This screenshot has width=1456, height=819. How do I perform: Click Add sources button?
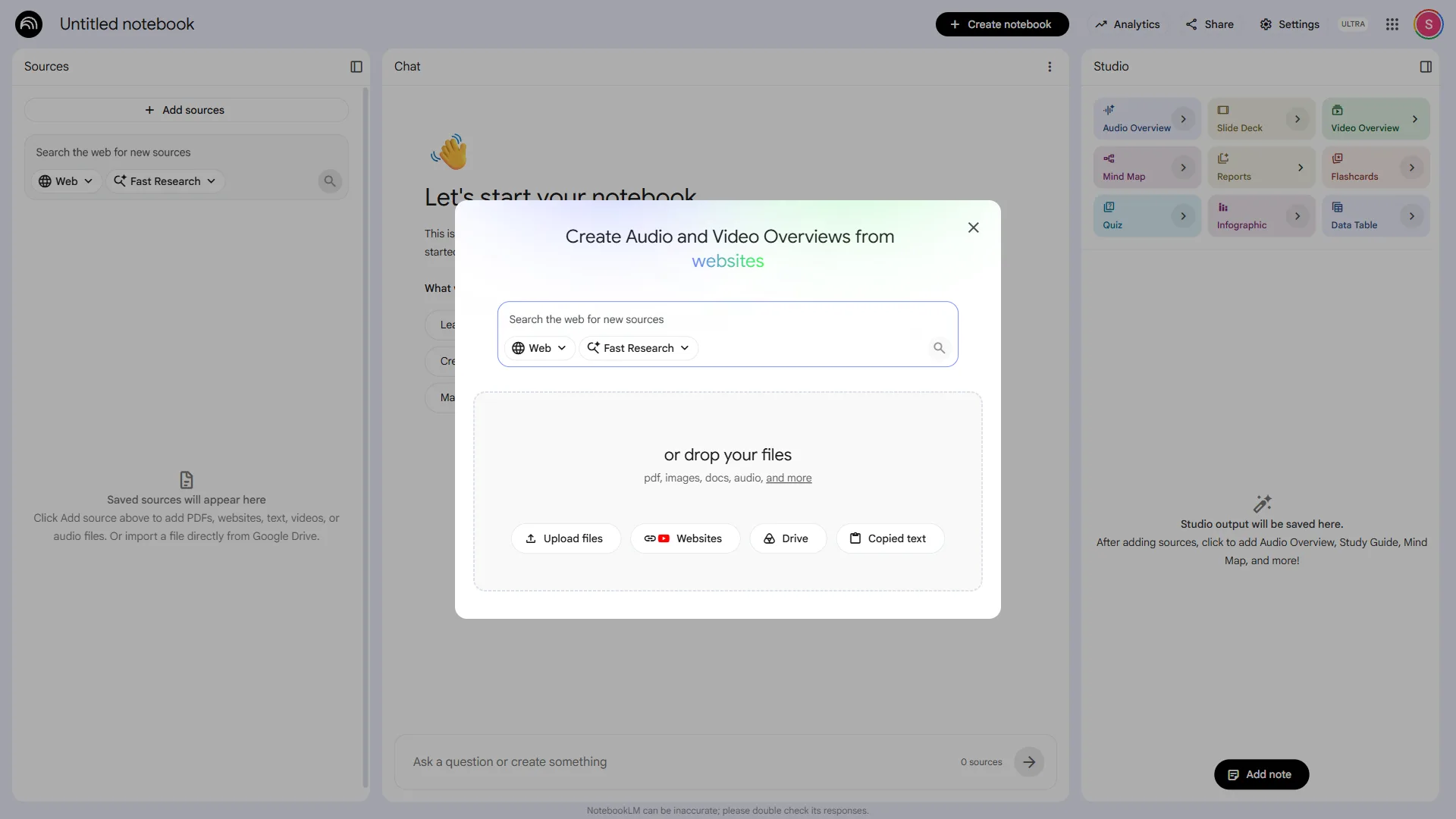click(x=186, y=110)
